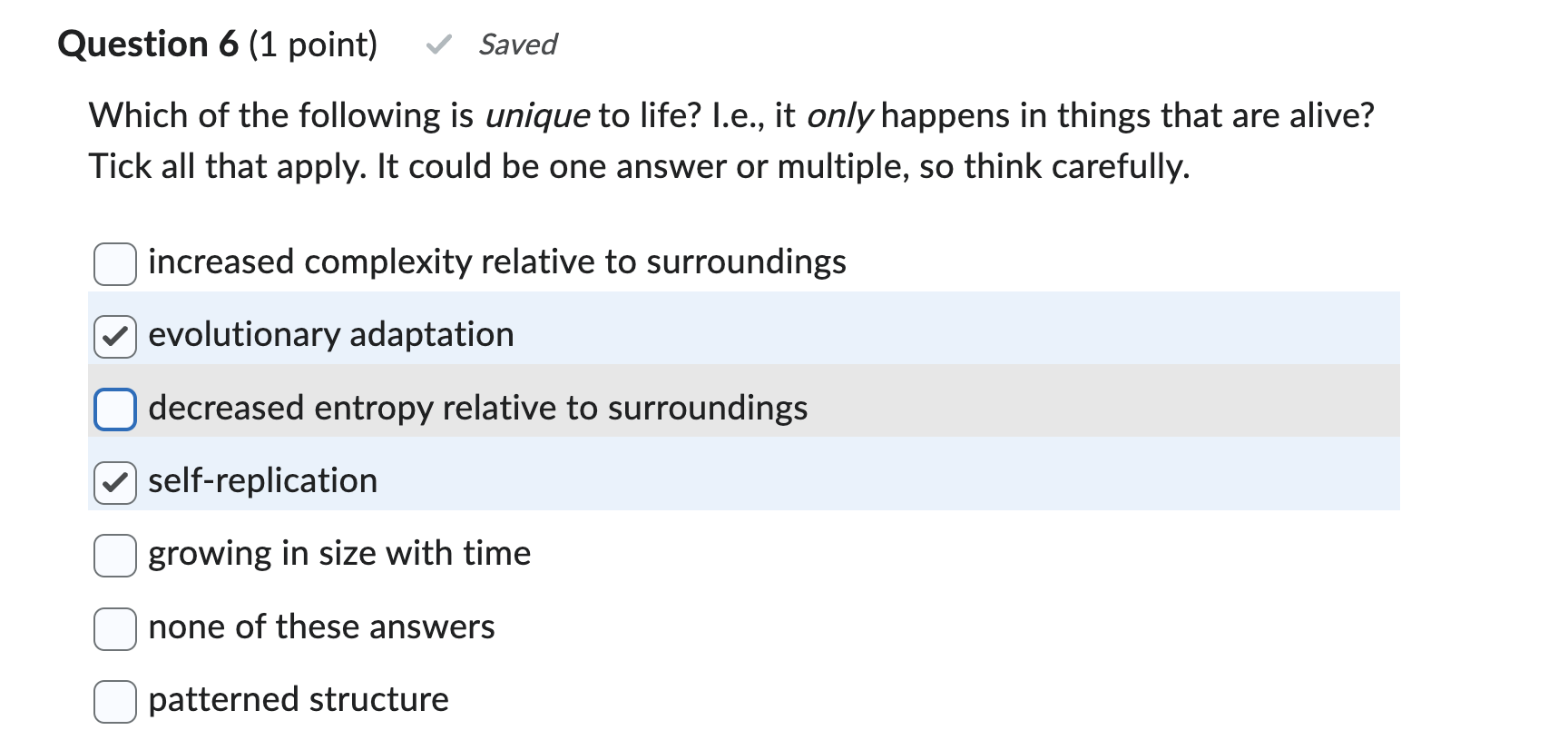Select 'decreased entropy relative to surroundings'
The image size is (1568, 750).
point(114,410)
